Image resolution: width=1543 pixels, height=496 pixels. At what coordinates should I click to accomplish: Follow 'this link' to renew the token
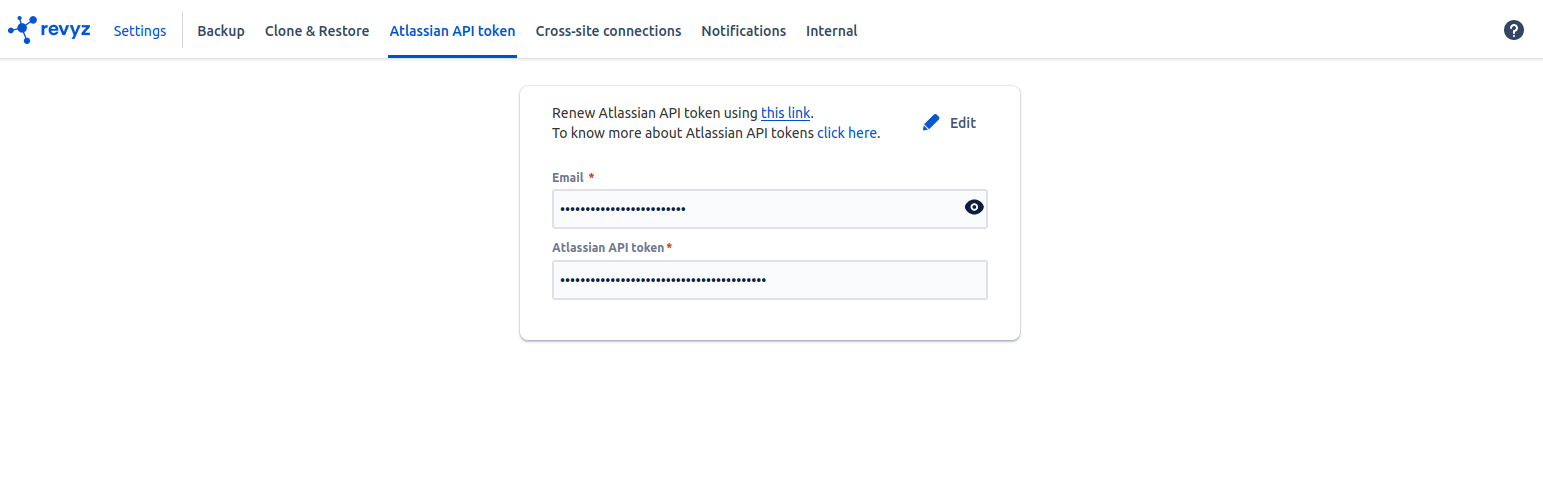pos(785,113)
